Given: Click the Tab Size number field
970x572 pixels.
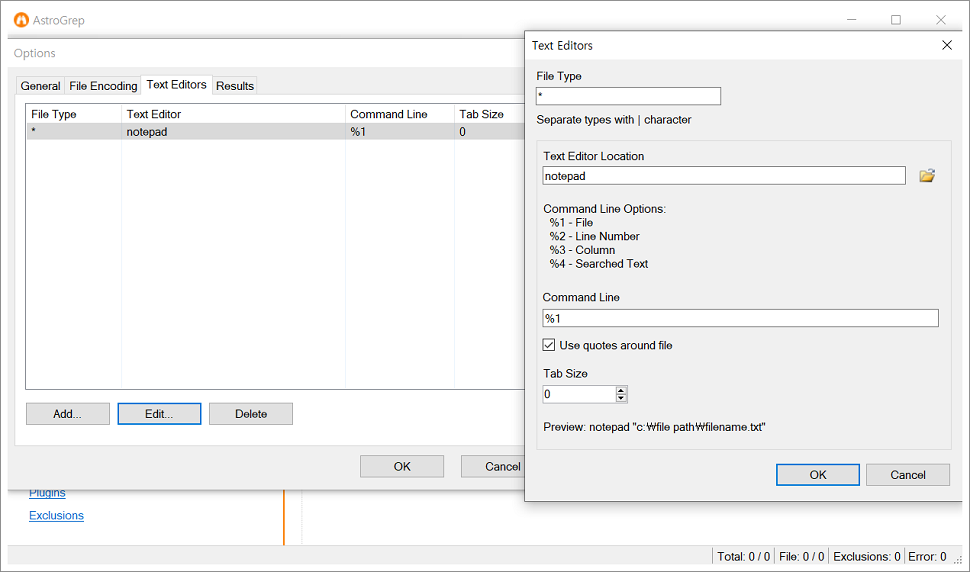Looking at the screenshot, I should (579, 394).
